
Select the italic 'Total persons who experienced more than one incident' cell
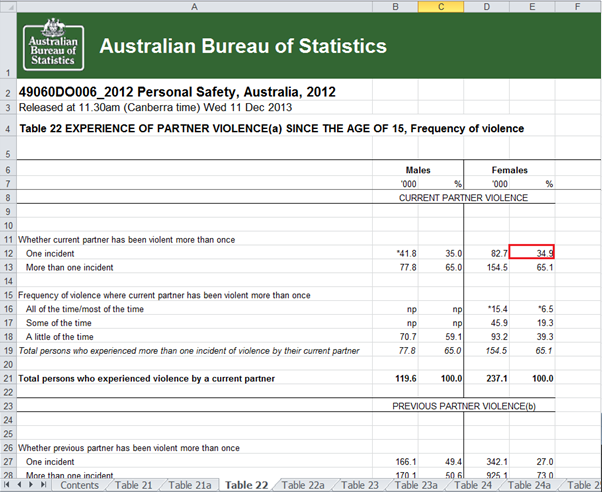pos(194,351)
